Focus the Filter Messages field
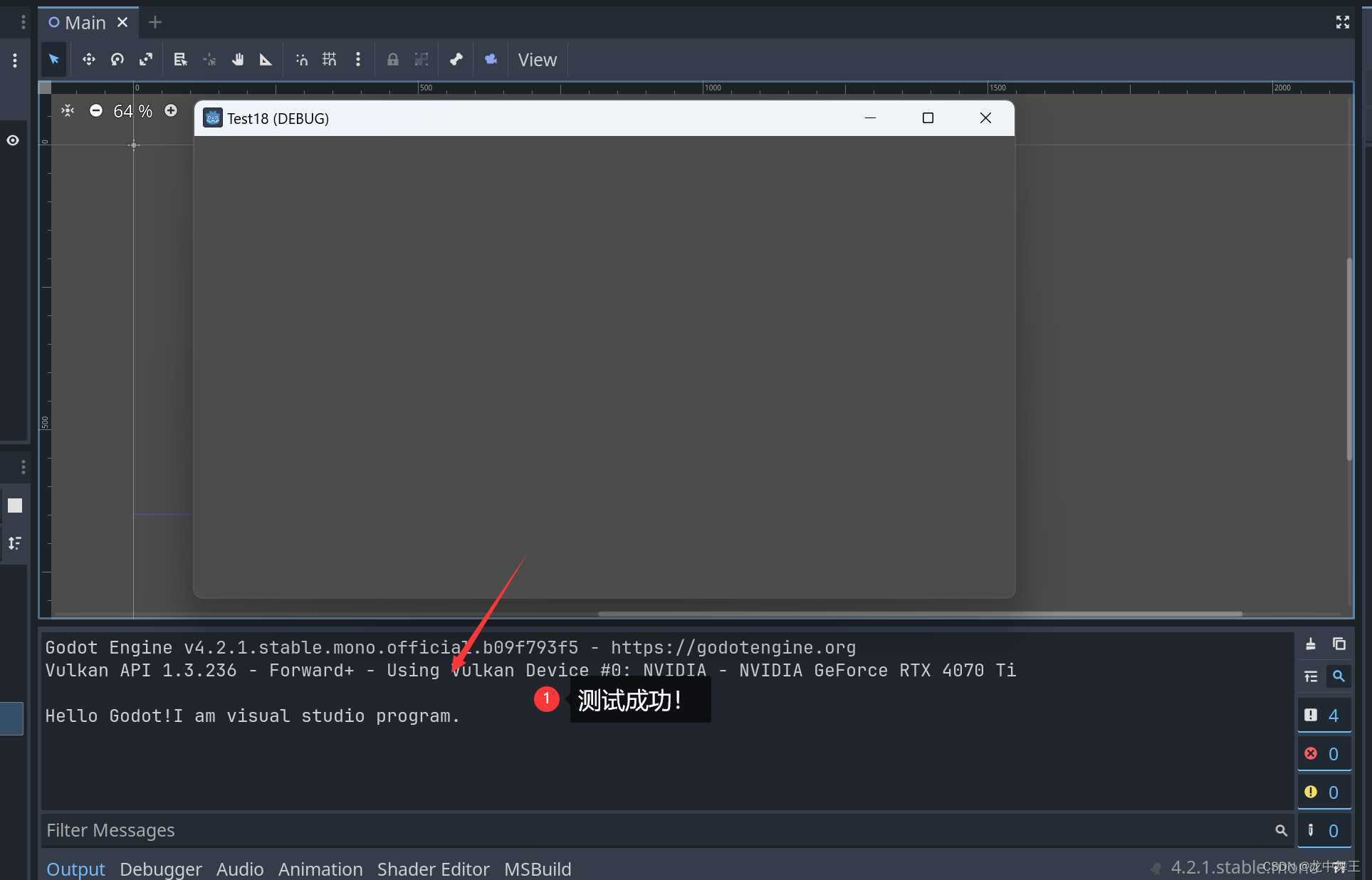Viewport: 1372px width, 880px height. coord(667,830)
